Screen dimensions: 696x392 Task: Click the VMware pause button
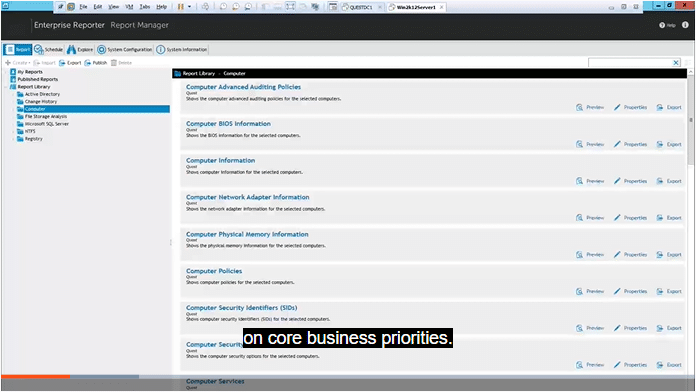[x=181, y=7]
